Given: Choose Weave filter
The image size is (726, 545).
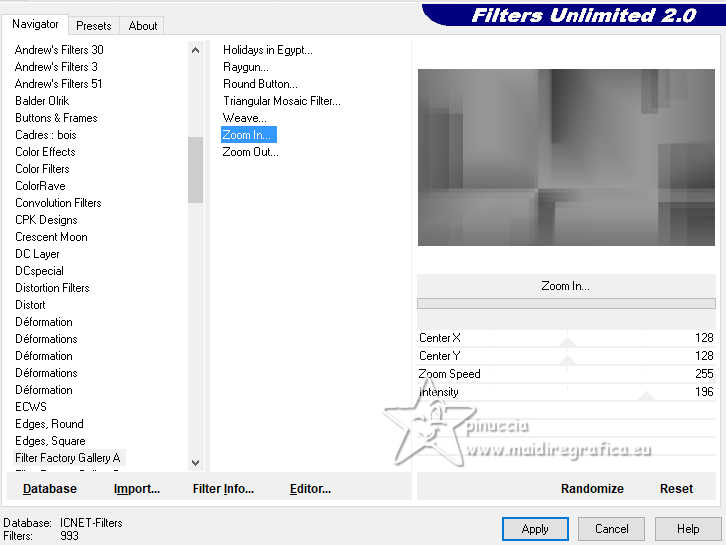Looking at the screenshot, I should click(x=244, y=118).
